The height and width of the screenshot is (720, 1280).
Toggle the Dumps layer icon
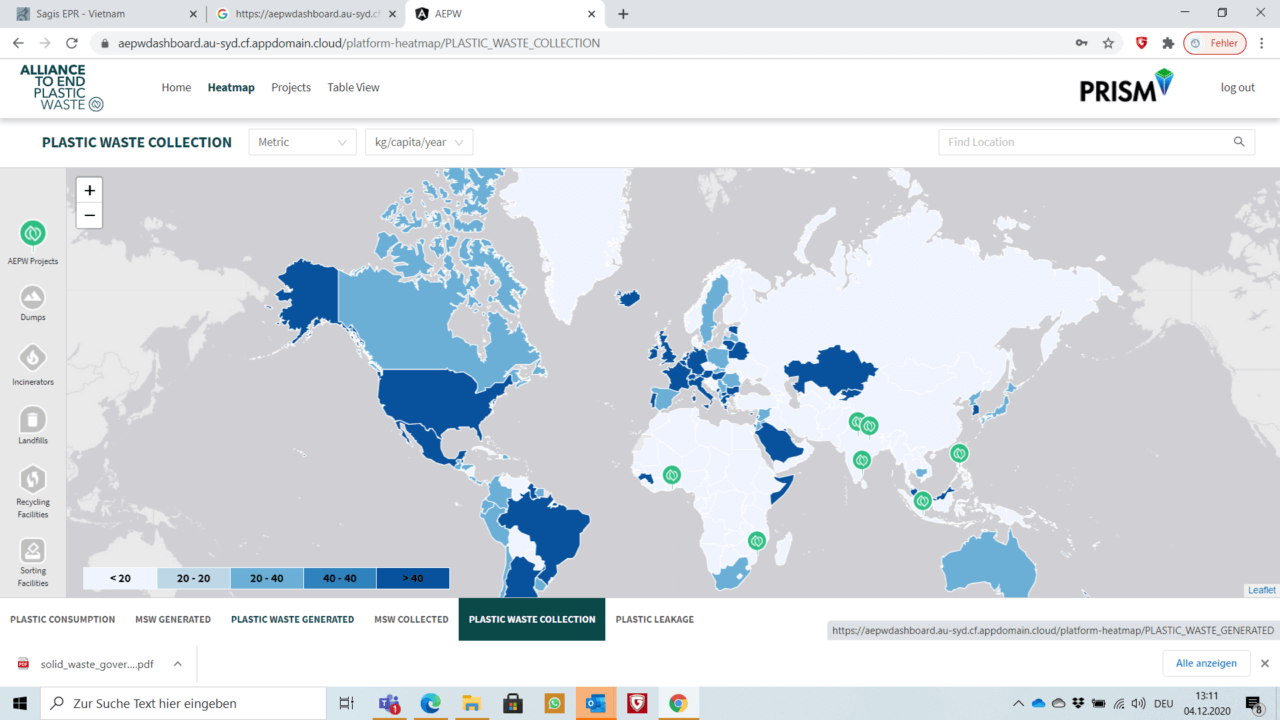tap(33, 297)
